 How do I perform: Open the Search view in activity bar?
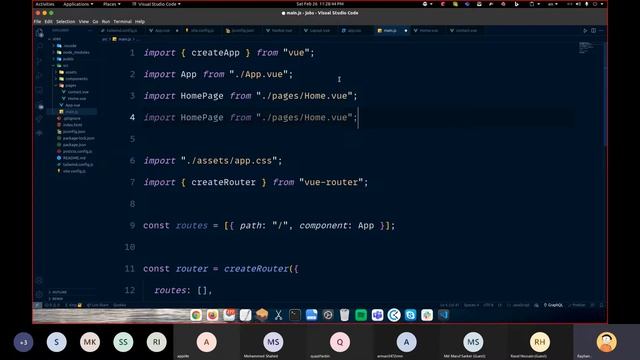[40, 47]
